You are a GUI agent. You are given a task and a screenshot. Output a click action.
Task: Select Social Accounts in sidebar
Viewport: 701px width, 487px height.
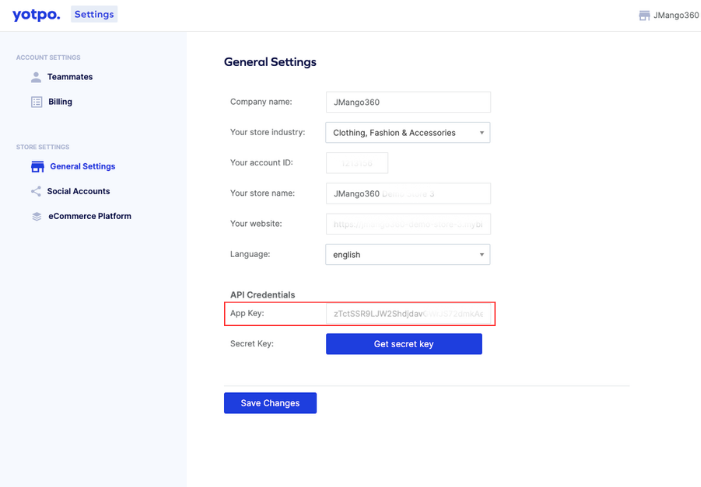pyautogui.click(x=78, y=191)
